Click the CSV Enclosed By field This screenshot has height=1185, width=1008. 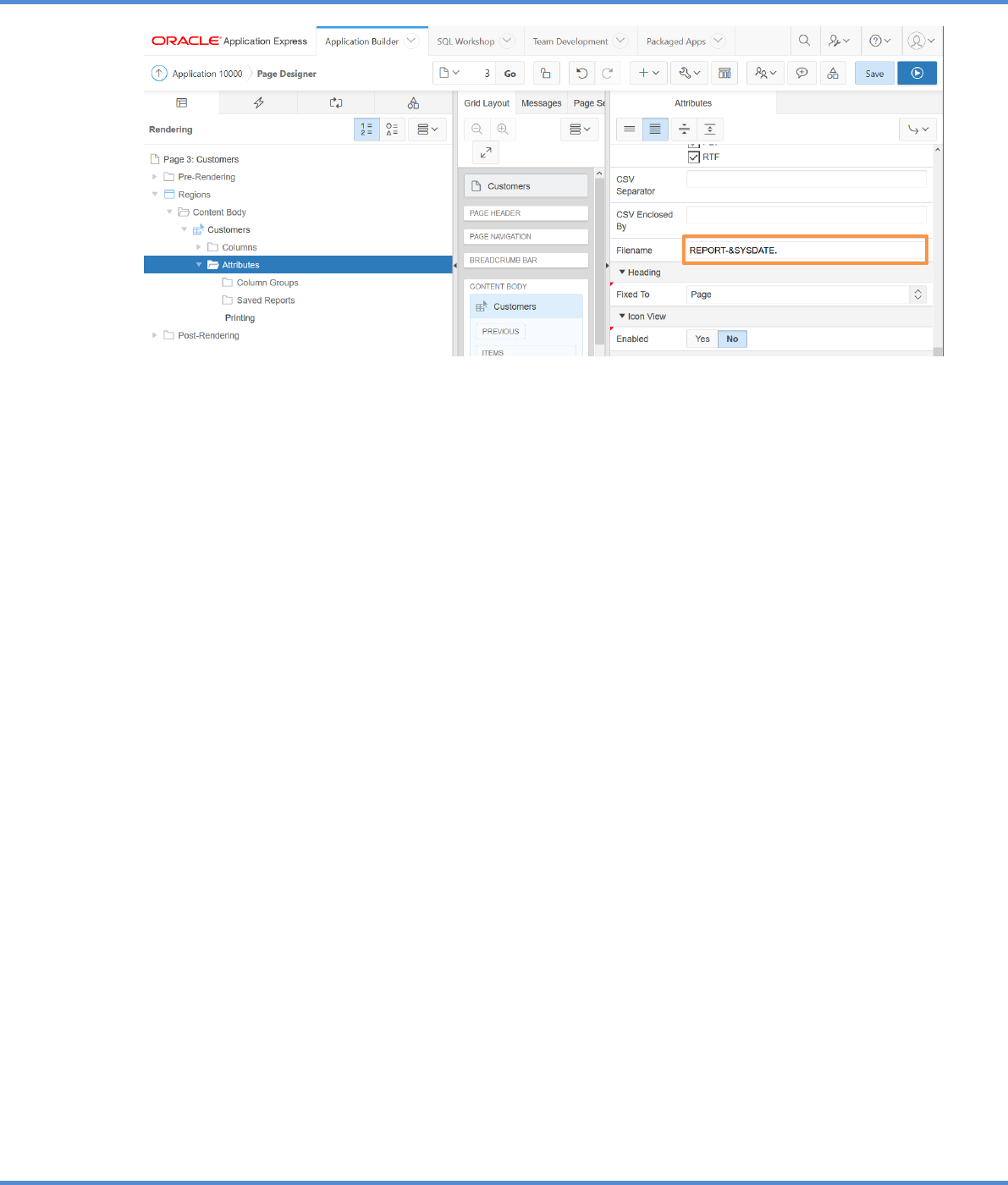(807, 215)
